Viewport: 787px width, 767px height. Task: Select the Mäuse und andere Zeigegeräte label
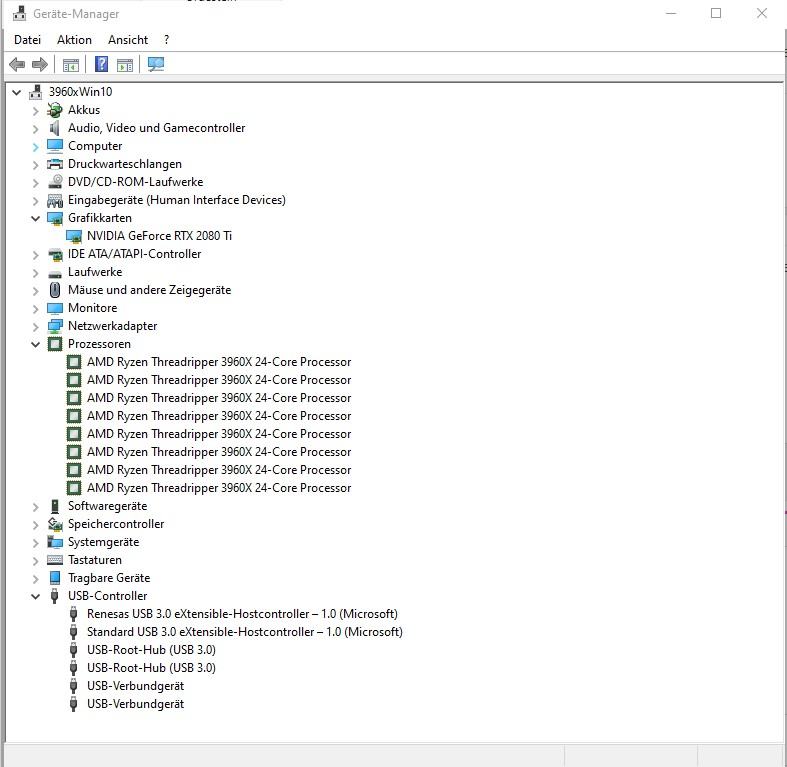pos(150,290)
